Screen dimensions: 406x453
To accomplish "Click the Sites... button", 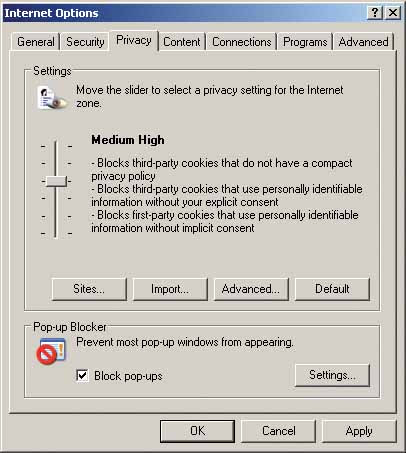I will (x=89, y=289).
